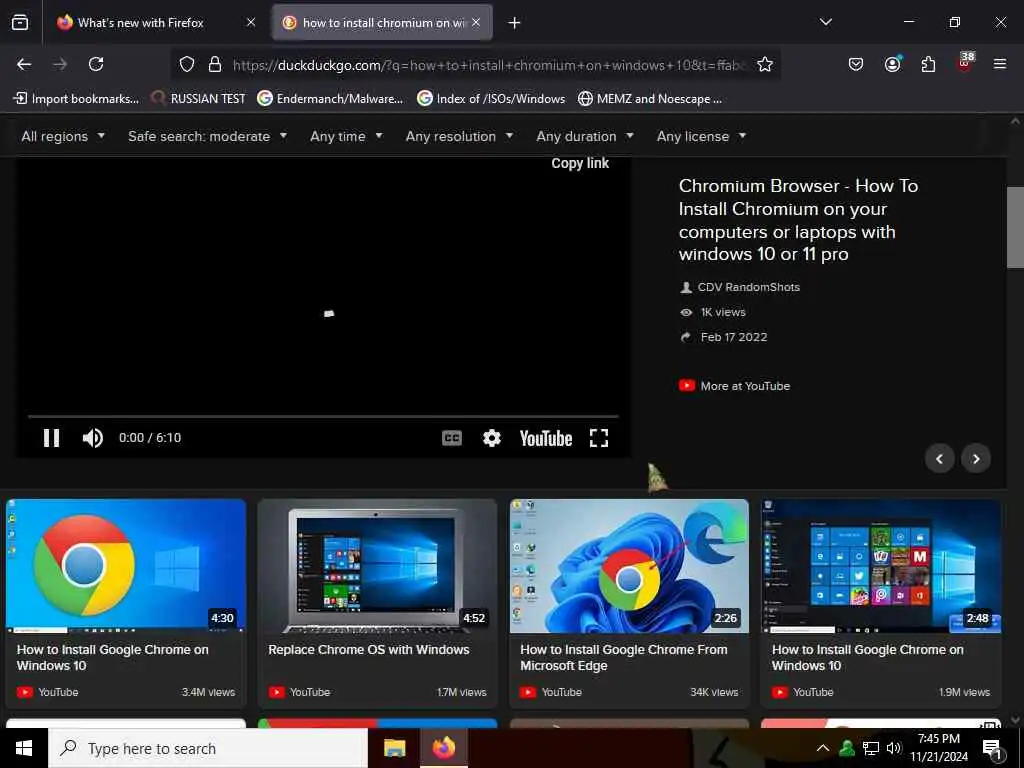Expand the Any time filter
Image resolution: width=1024 pixels, height=768 pixels.
(346, 136)
